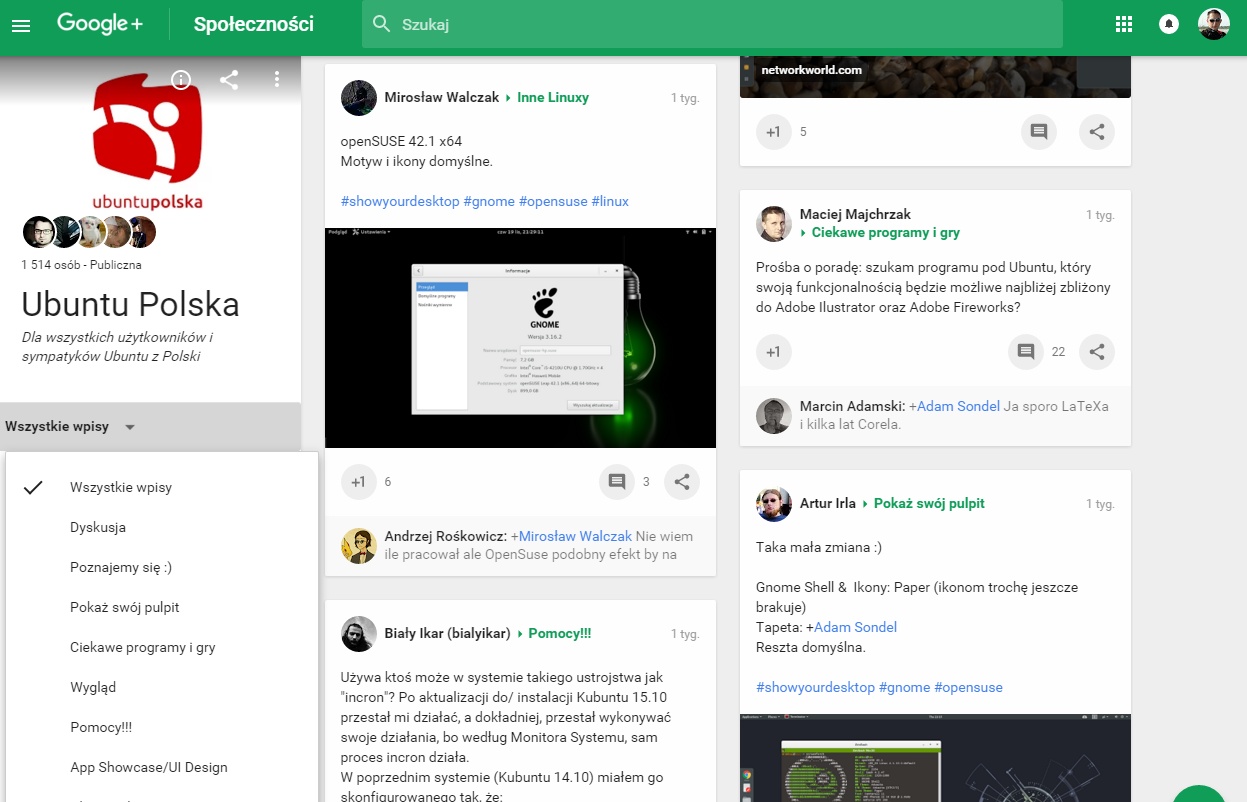1247x802 pixels.
Task: Open Artur Irla's author name
Action: point(828,504)
